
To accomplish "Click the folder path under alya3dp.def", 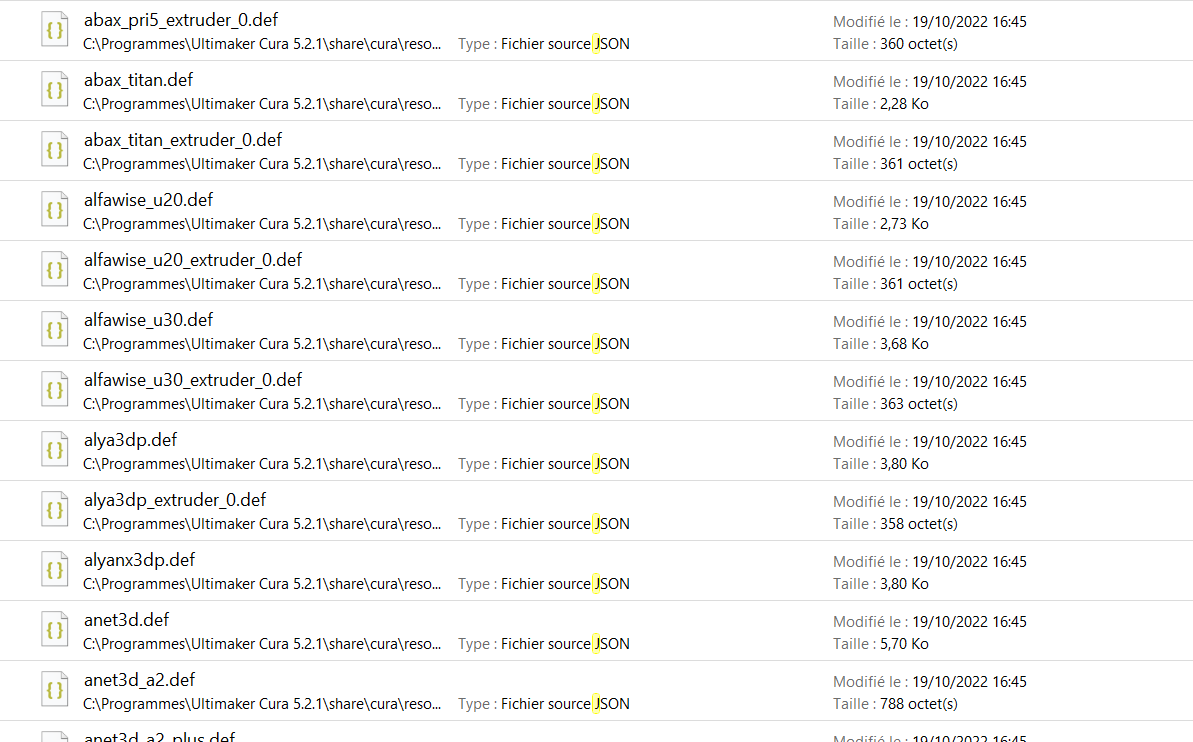I will pyautogui.click(x=262, y=464).
